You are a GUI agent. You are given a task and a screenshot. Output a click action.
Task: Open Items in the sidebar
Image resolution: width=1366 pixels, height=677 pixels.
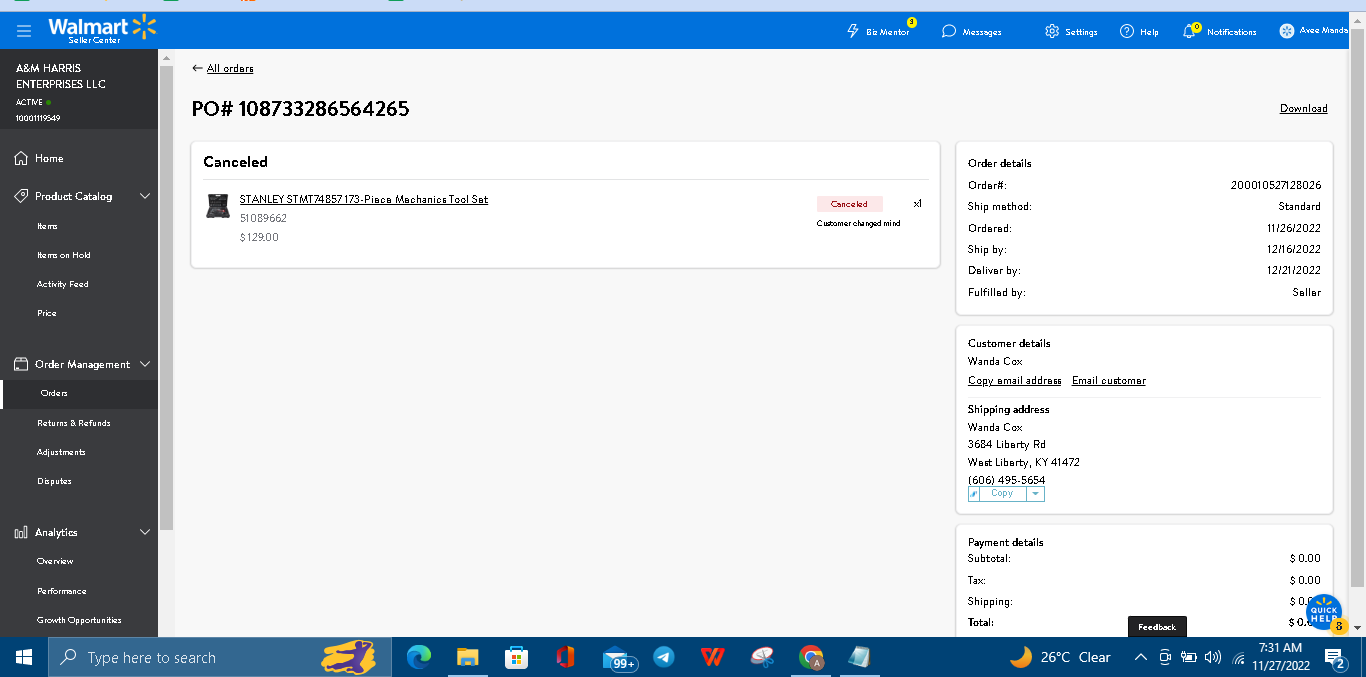(x=47, y=226)
